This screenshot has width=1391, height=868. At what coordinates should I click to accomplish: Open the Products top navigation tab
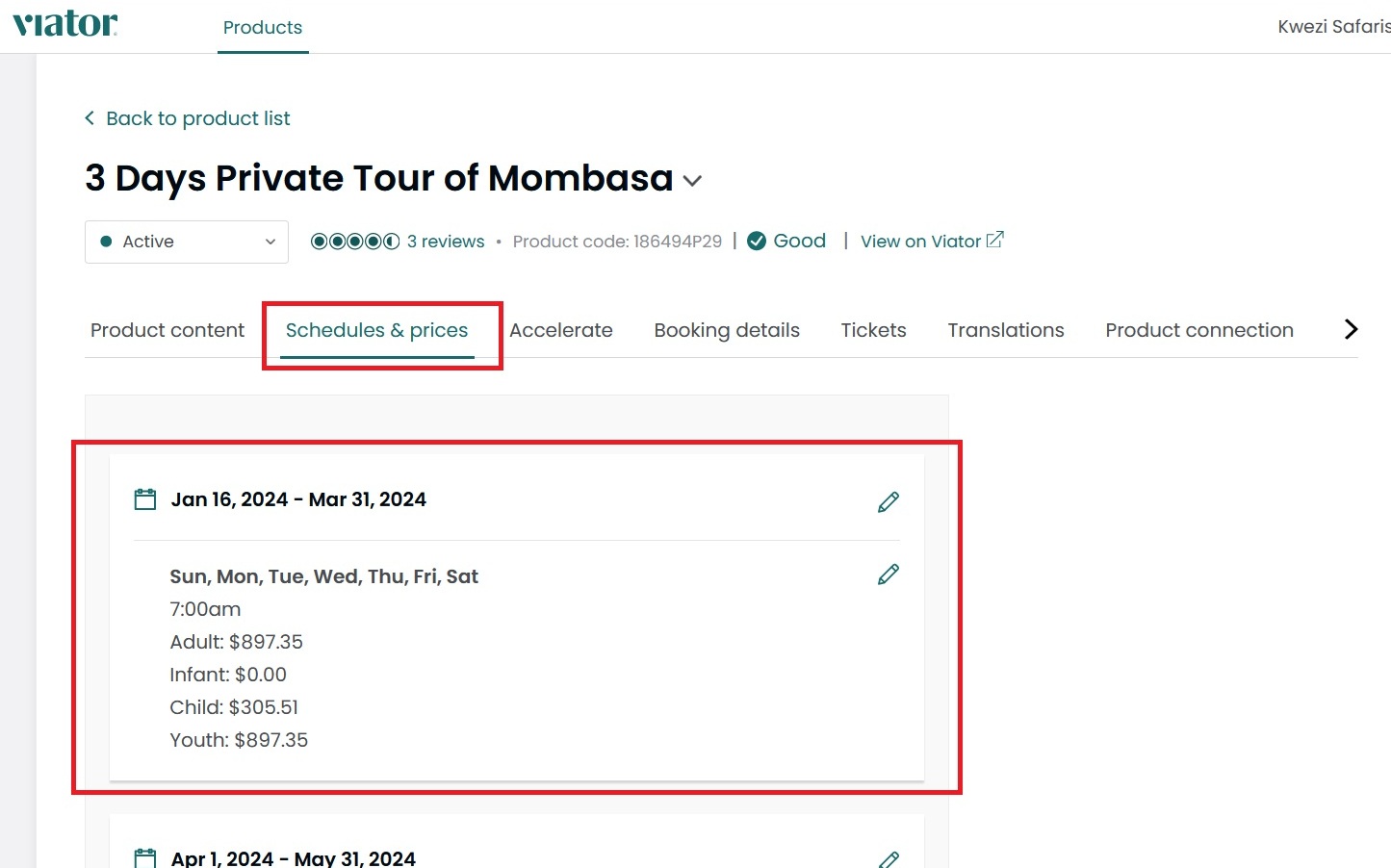click(x=263, y=28)
